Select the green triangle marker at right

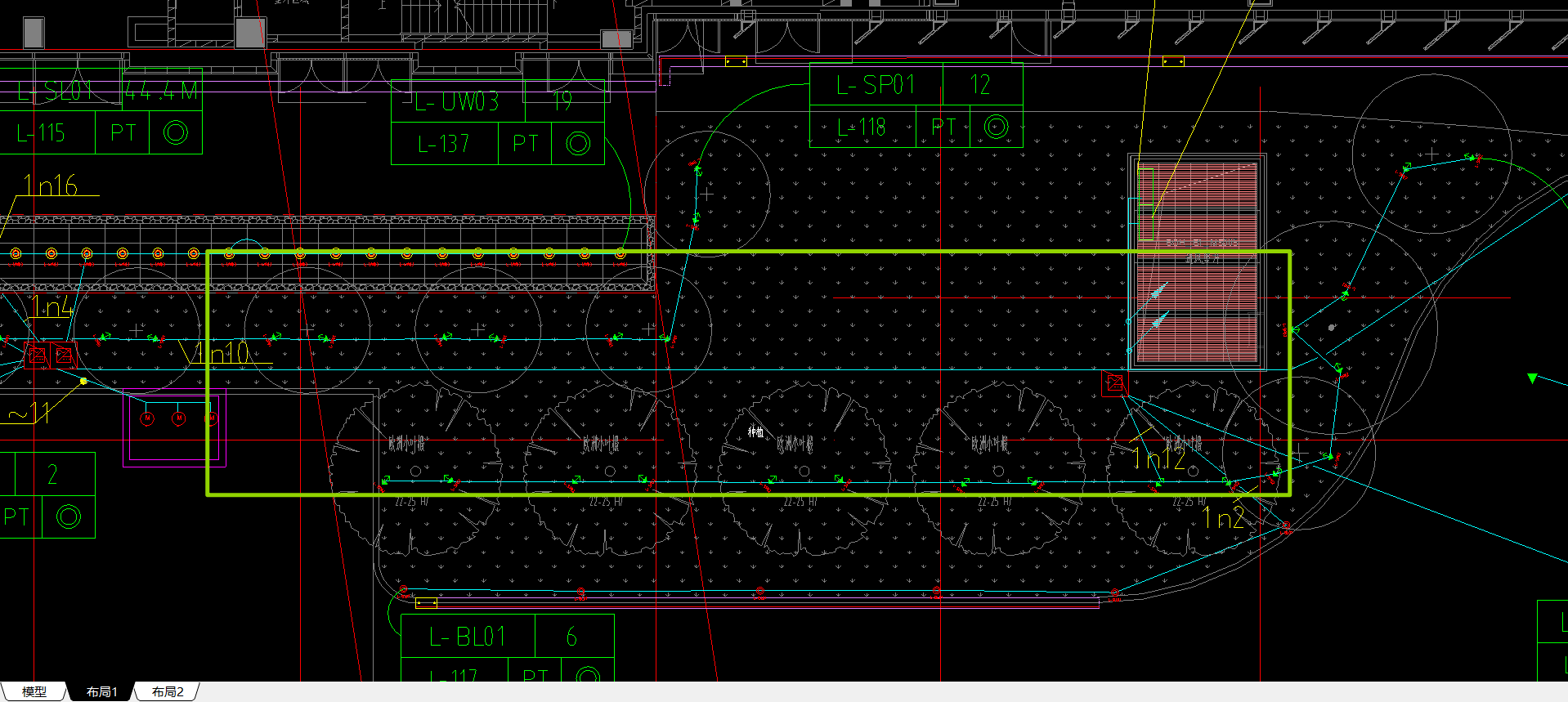pos(1532,378)
